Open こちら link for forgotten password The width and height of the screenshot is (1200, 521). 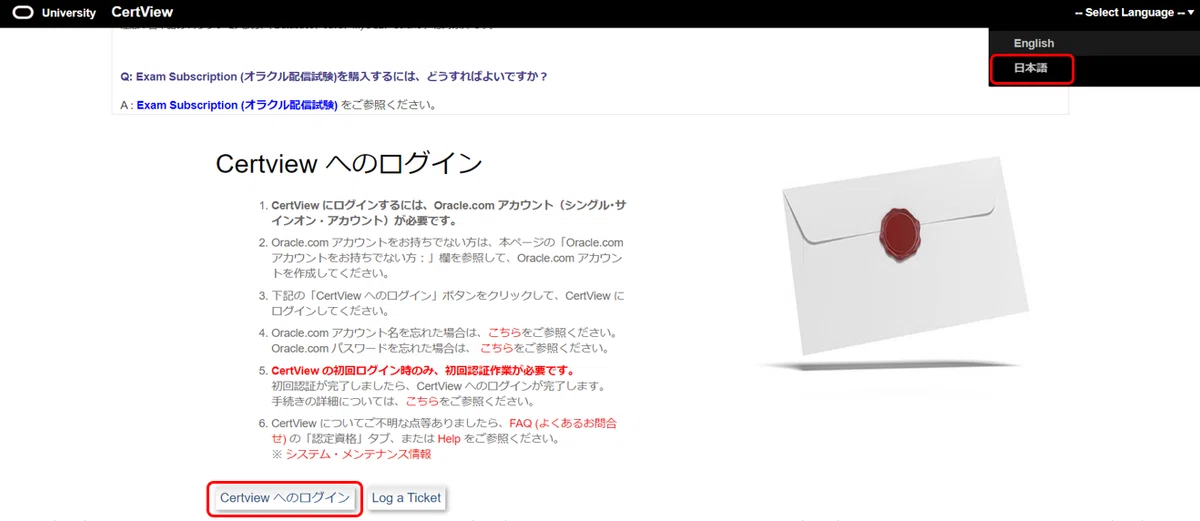[497, 349]
